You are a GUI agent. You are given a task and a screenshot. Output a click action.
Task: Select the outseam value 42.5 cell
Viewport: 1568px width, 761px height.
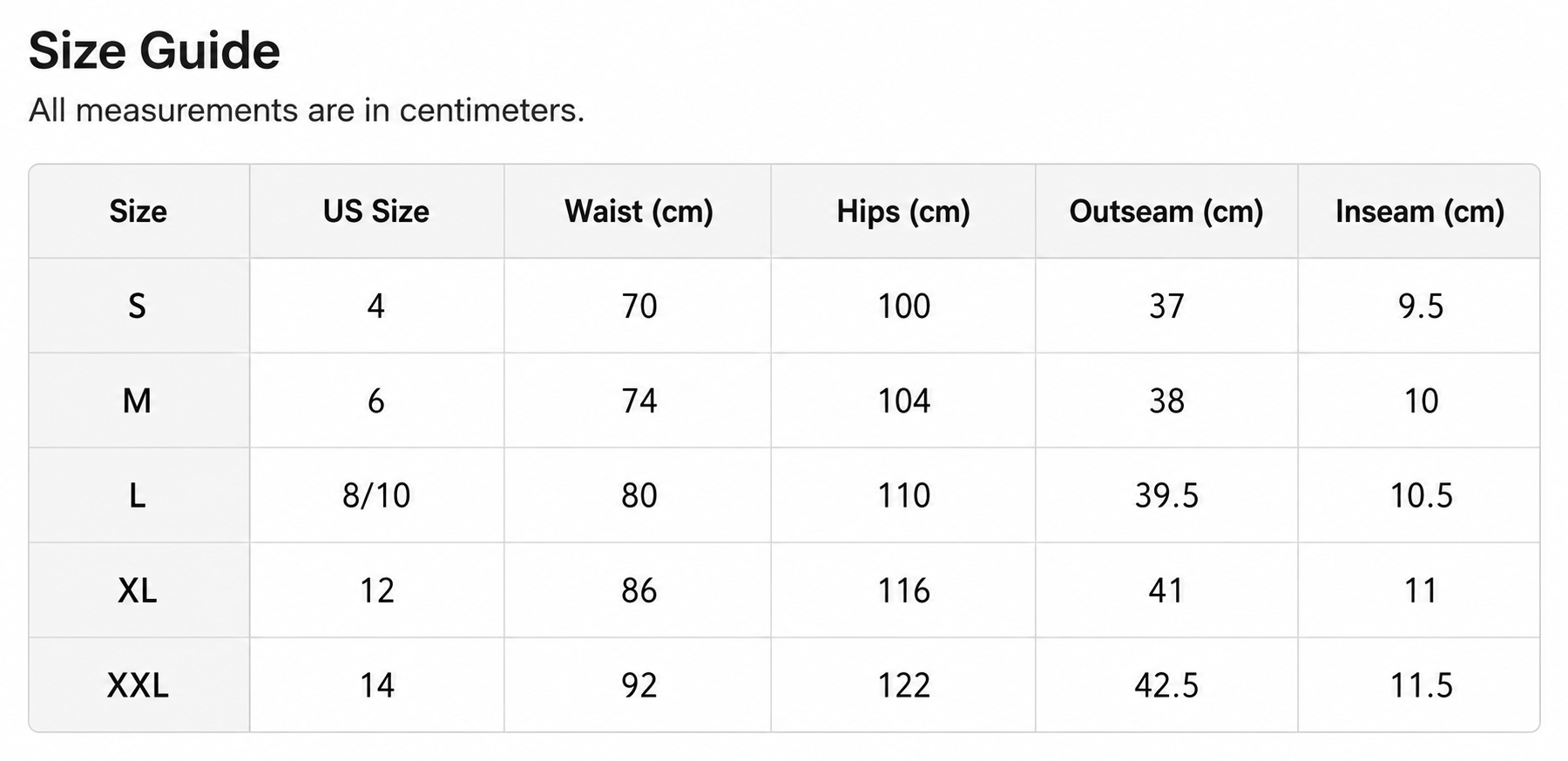tap(1166, 686)
